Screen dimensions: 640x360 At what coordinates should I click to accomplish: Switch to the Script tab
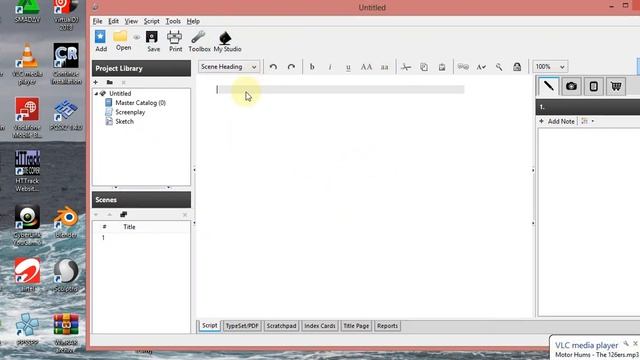209,326
